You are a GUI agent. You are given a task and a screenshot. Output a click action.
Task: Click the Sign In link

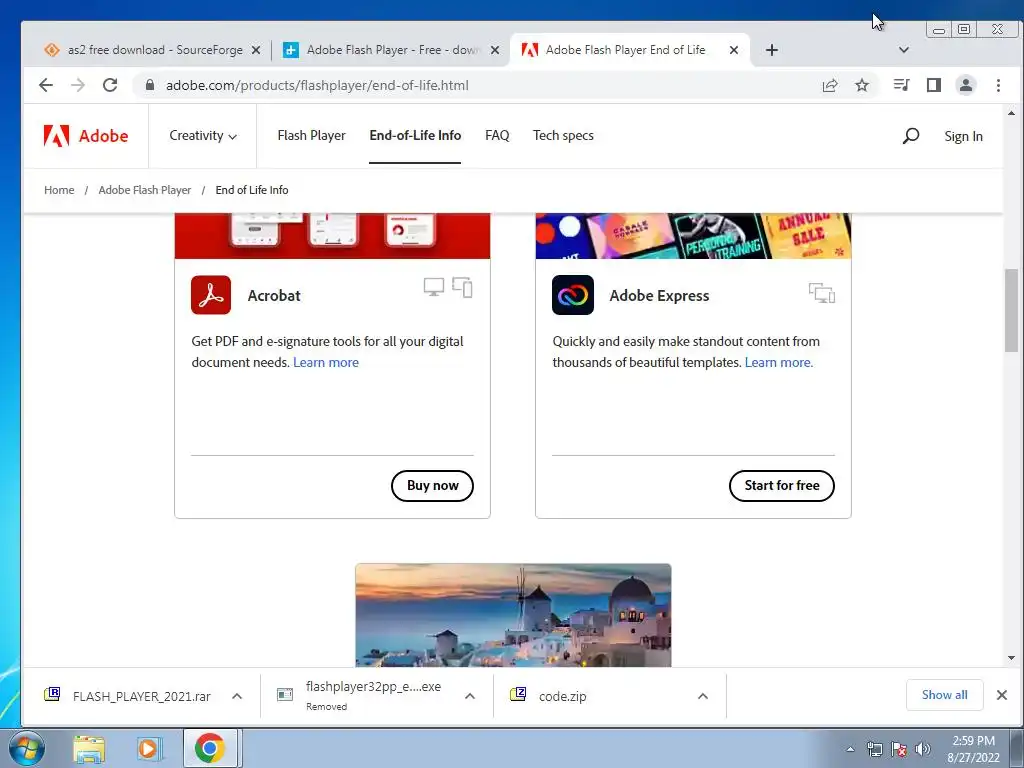pos(963,136)
